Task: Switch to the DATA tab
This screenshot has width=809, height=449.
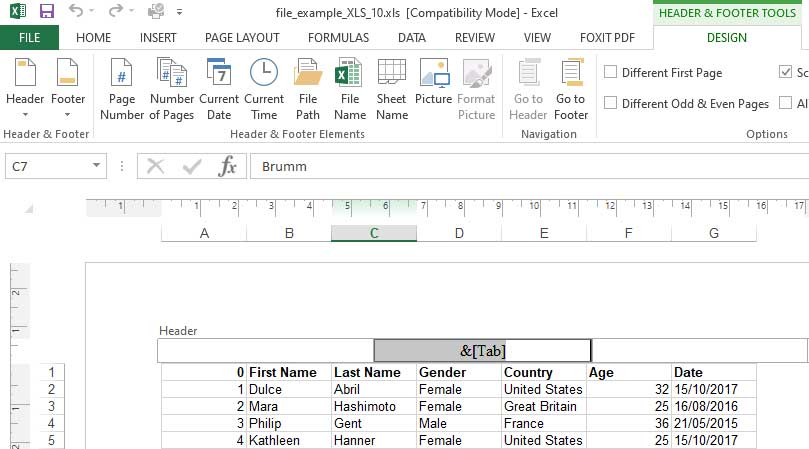Action: (412, 38)
